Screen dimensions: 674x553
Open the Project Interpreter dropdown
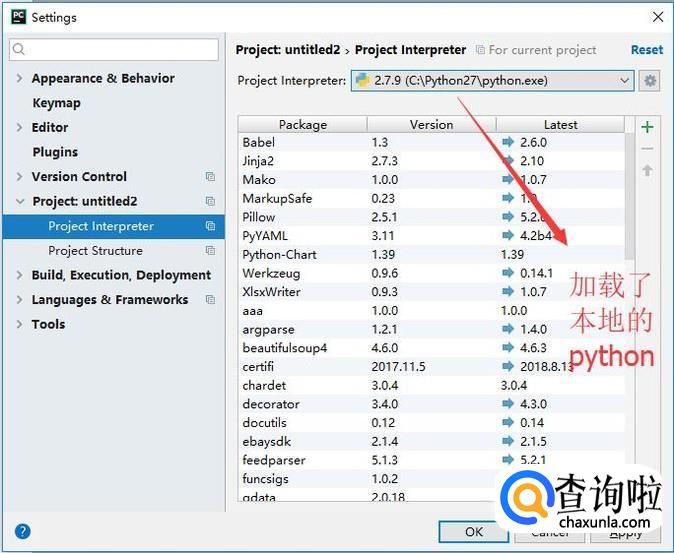pos(492,81)
